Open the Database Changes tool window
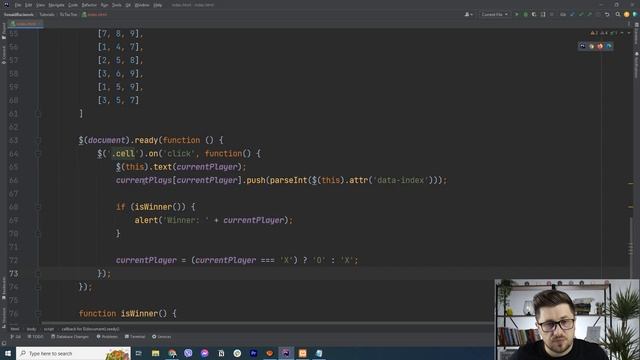Image resolution: width=640 pixels, height=360 pixels. click(x=70, y=337)
